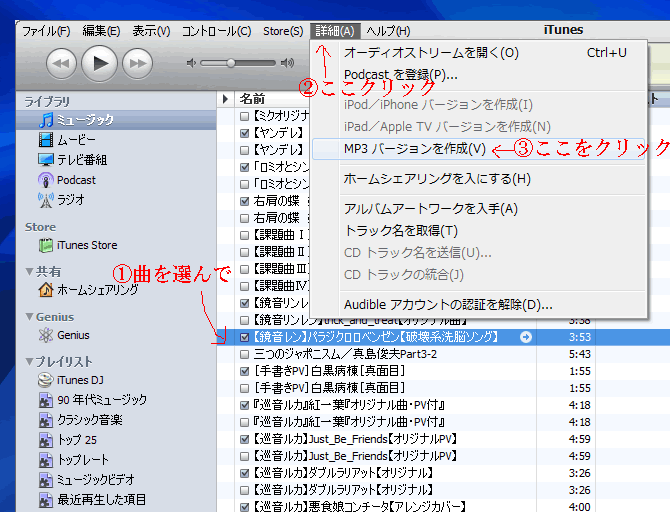The width and height of the screenshot is (670, 512).
Task: Open the ムービー library in sidebar
Action: point(76,140)
